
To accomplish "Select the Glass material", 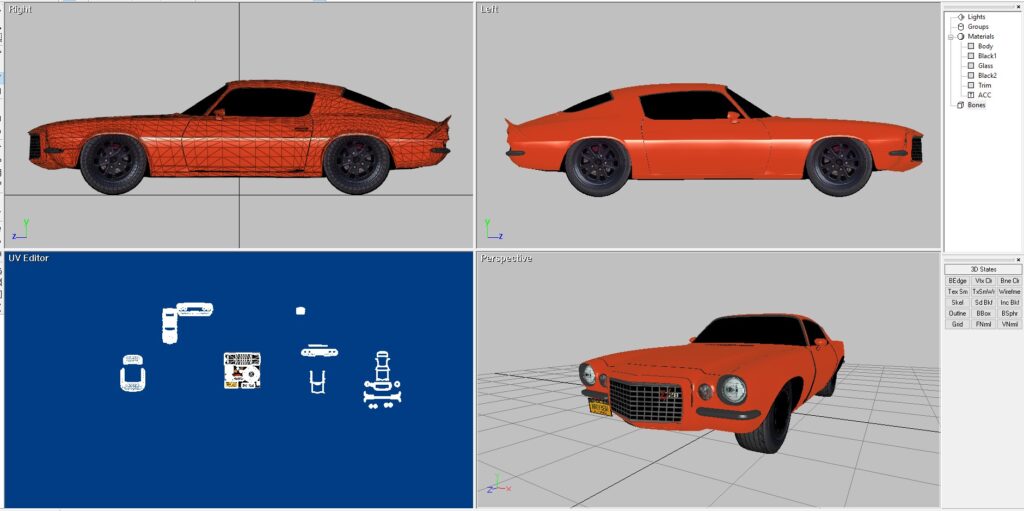I will point(985,66).
